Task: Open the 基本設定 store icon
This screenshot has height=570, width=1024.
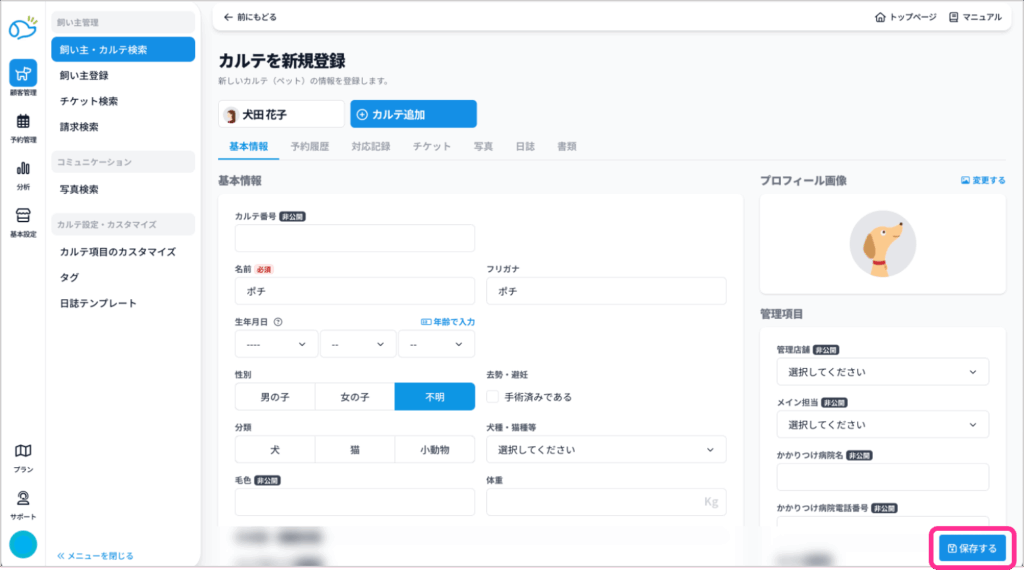Action: pos(22,217)
